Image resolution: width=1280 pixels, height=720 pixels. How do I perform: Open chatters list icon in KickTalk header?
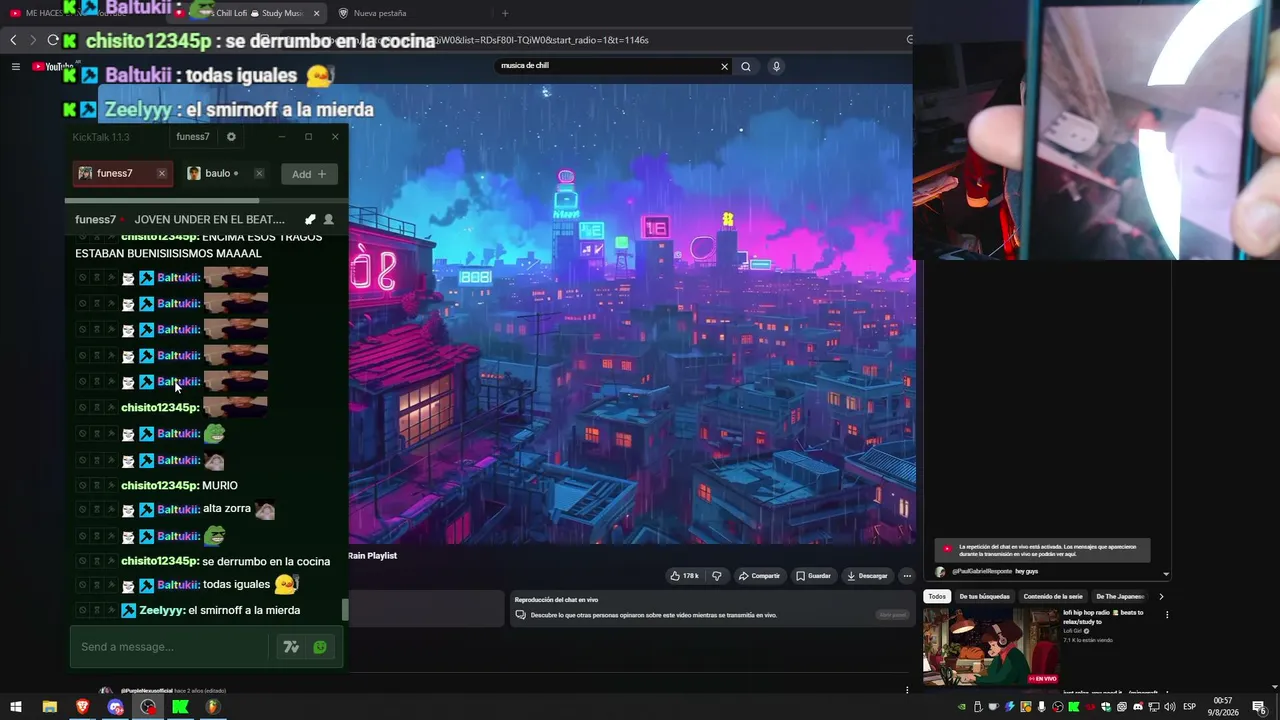pyautogui.click(x=329, y=219)
